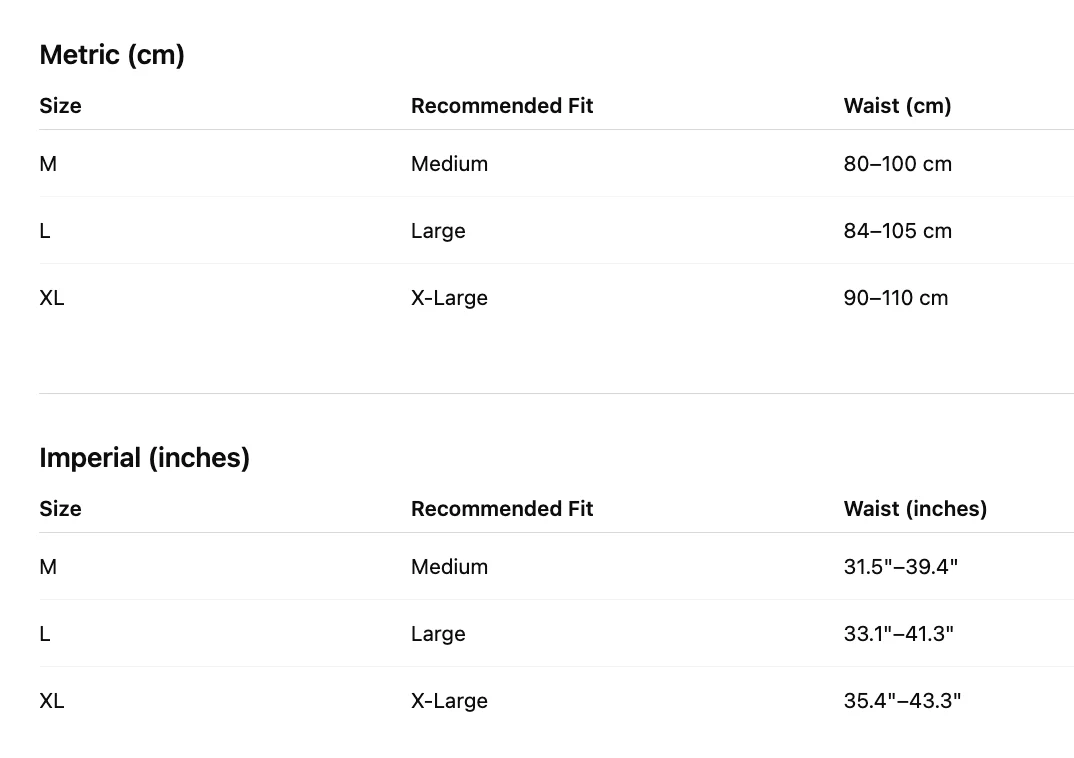Click the Waist (cm) column header
Screen dimensions: 1074x758
[897, 105]
